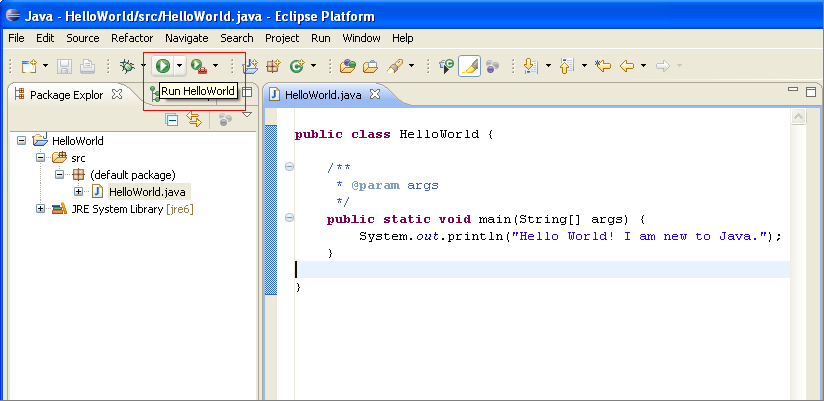Open the Run dropdown arrow

180,66
